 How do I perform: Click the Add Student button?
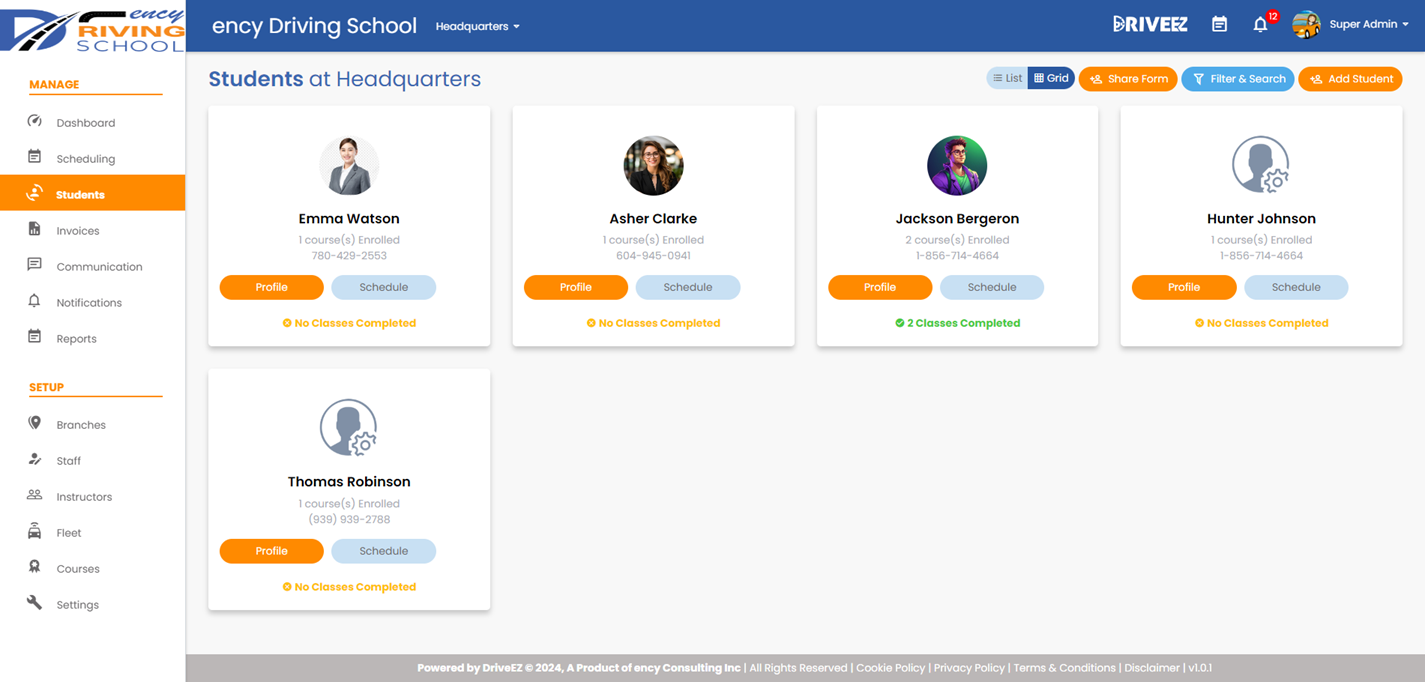[1350, 79]
